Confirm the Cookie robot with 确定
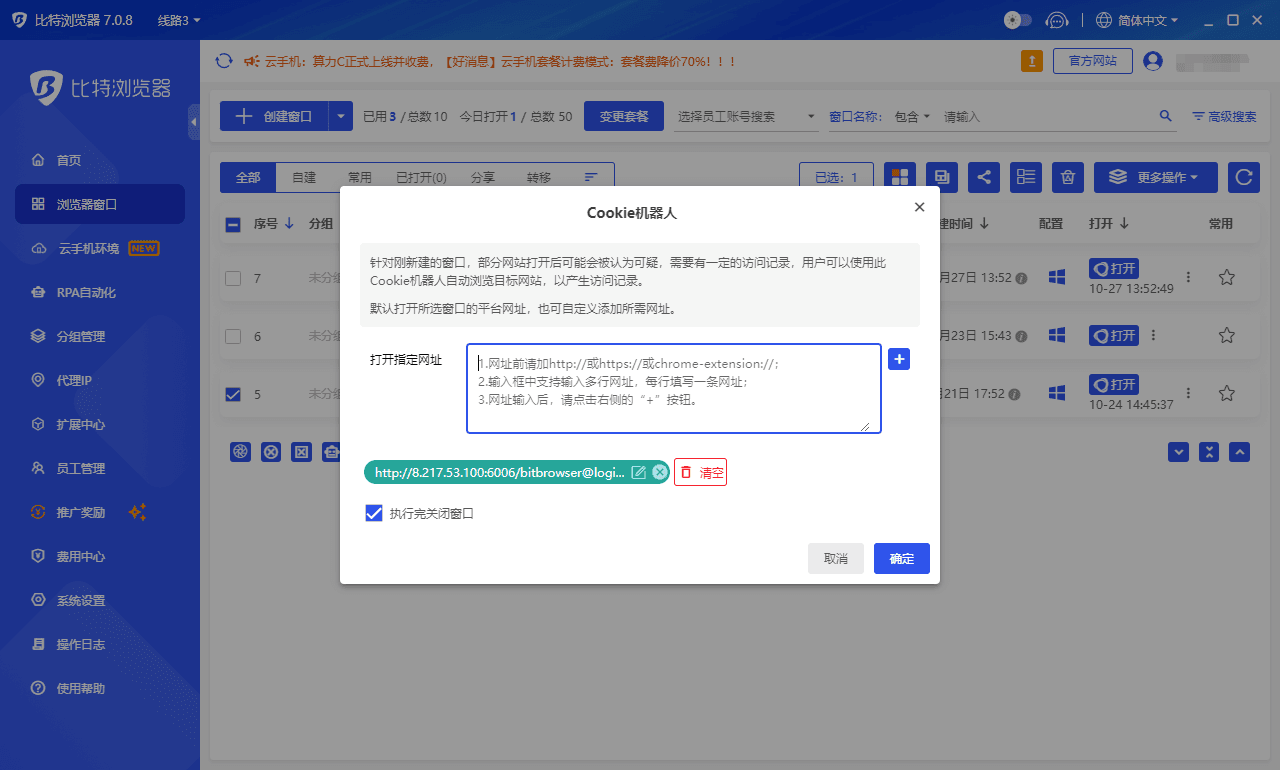 (901, 558)
